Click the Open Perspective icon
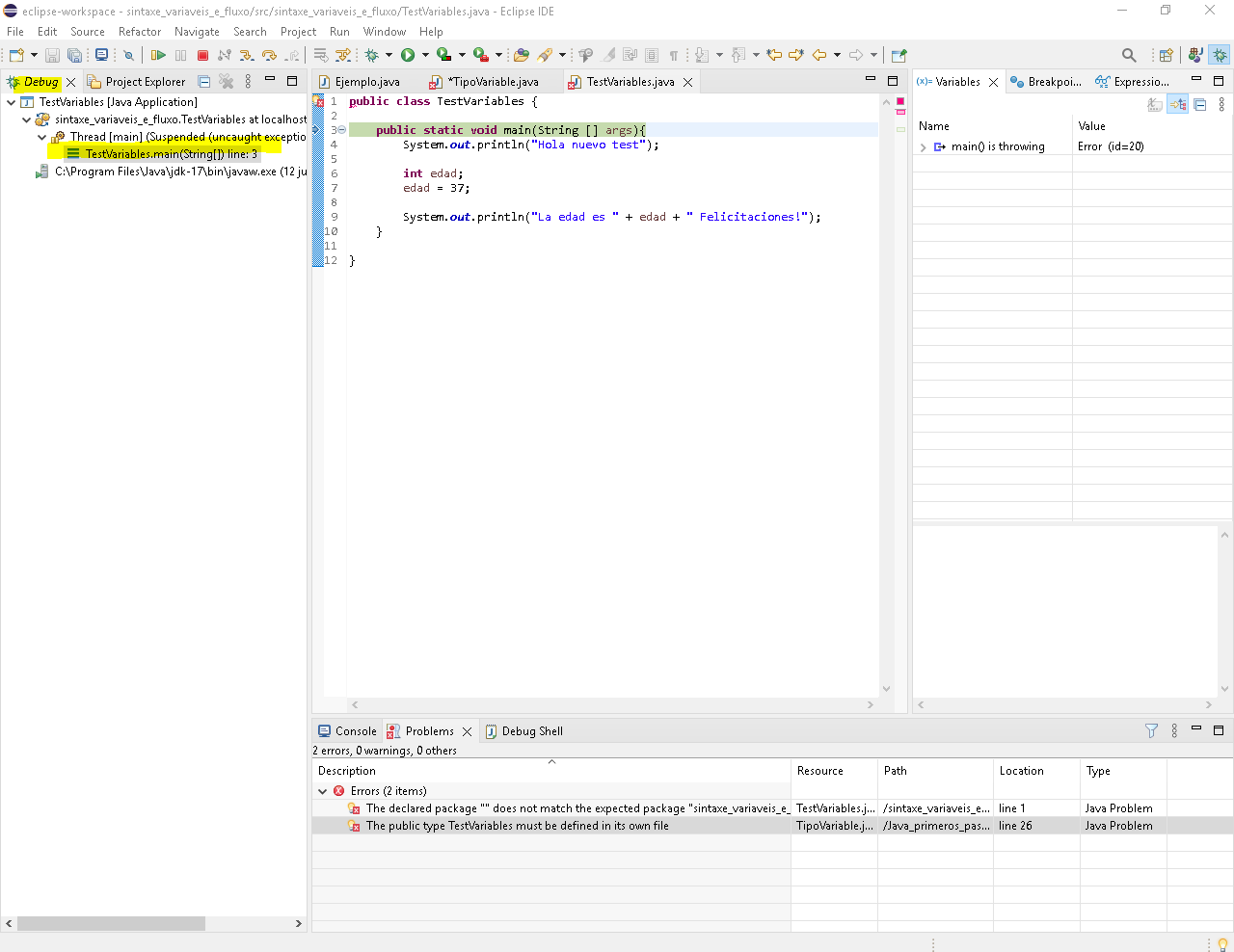 point(1166,55)
